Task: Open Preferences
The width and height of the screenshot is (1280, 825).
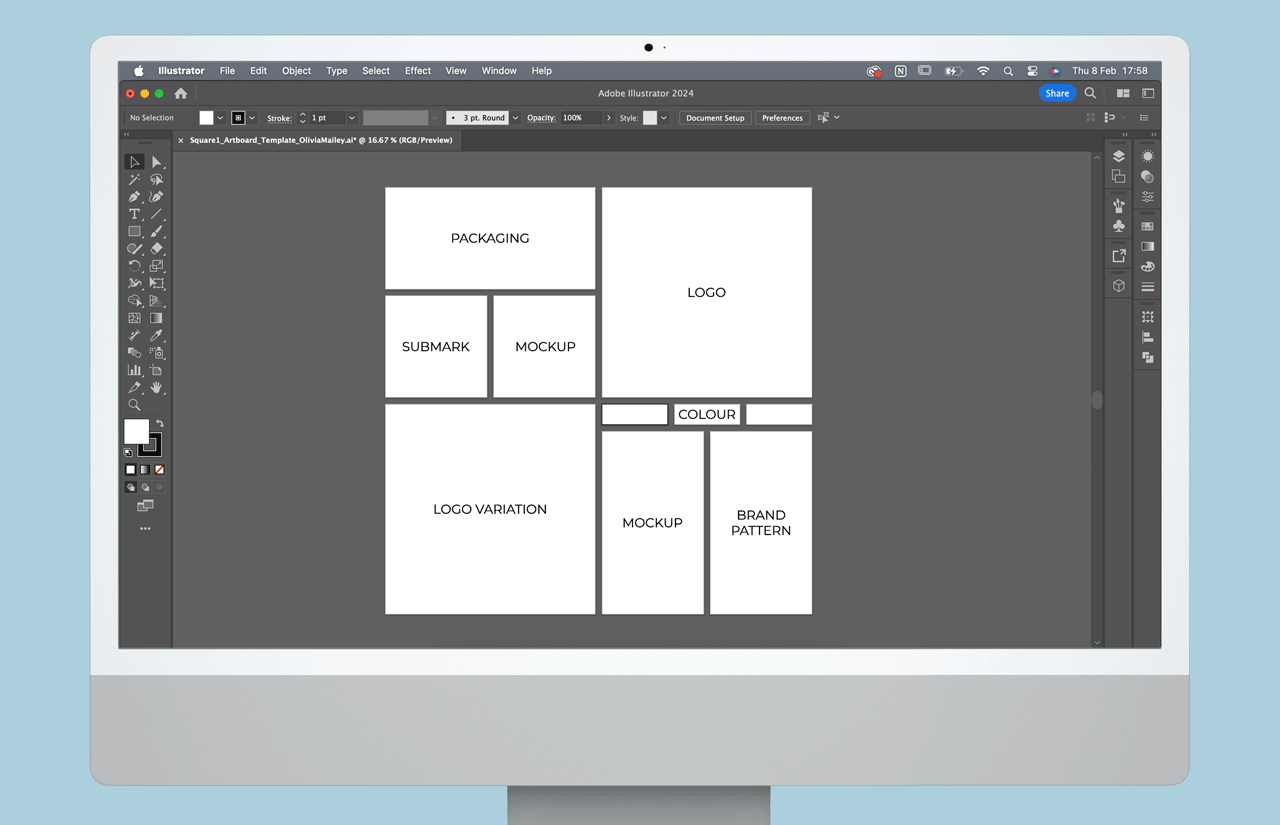Action: coord(782,118)
